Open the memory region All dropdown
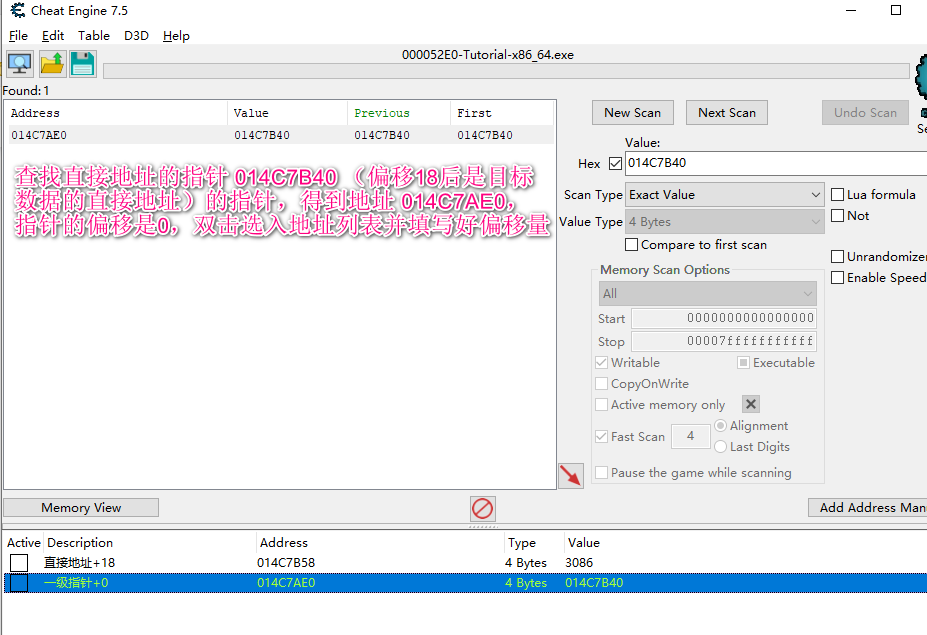Viewport: 927px width, 635px height. (x=708, y=293)
